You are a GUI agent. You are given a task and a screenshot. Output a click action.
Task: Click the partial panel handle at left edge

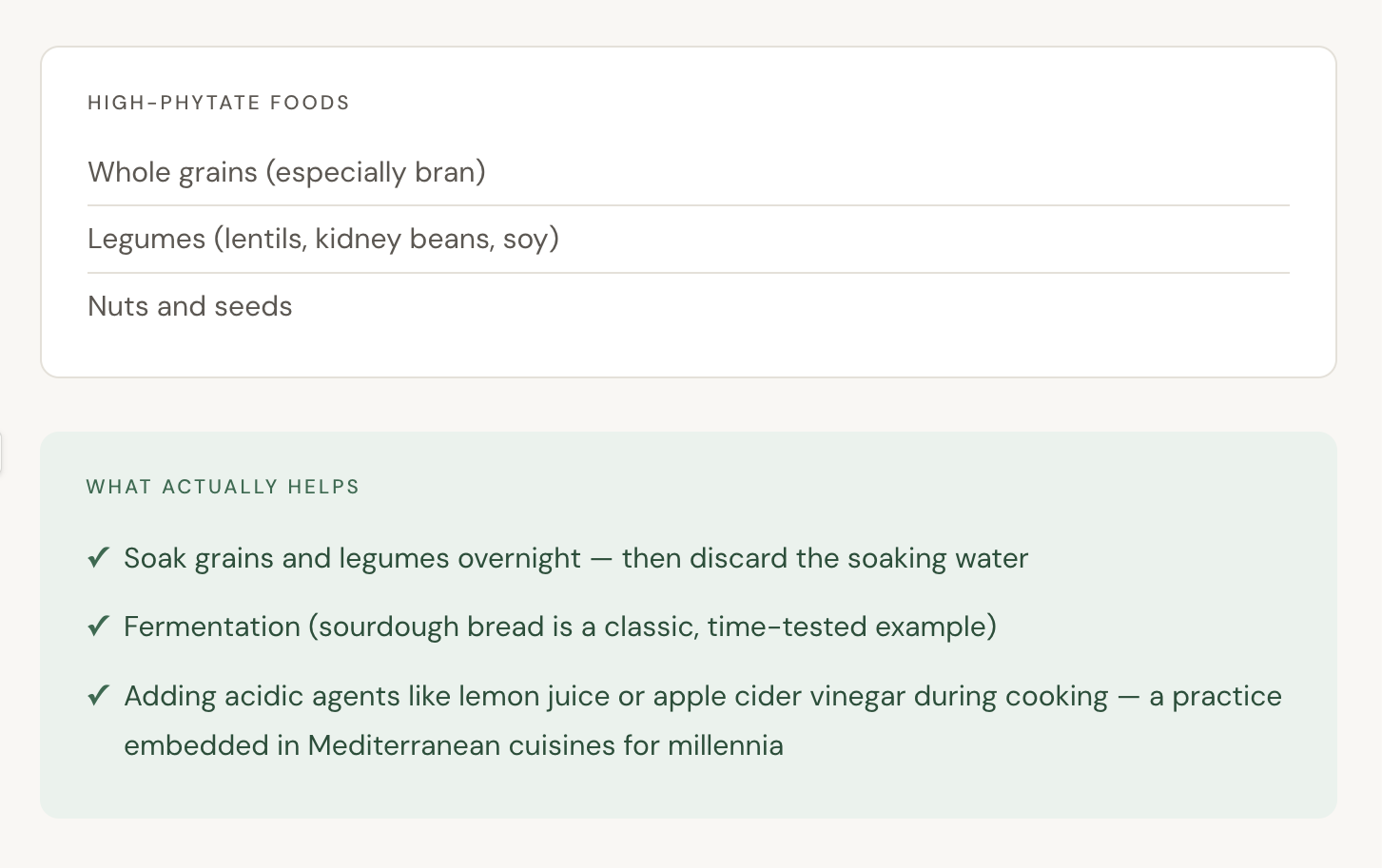coord(1,453)
